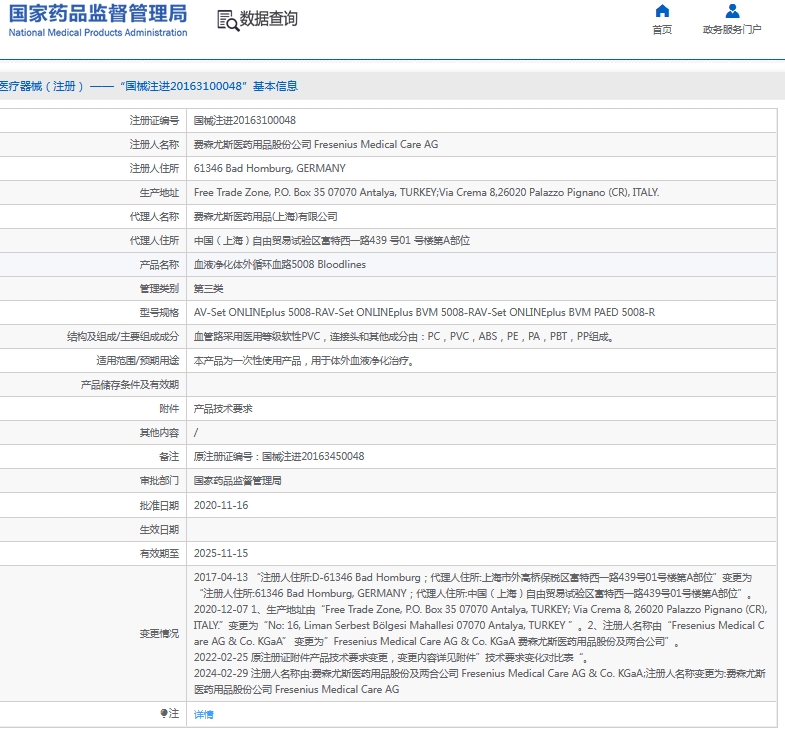The image size is (785, 732).
Task: Click the 第三类 management category value
Action: pos(208,289)
